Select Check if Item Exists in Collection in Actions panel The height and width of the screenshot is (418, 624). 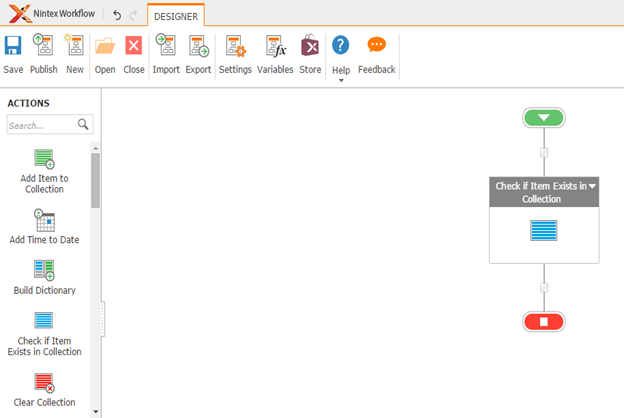click(x=44, y=334)
